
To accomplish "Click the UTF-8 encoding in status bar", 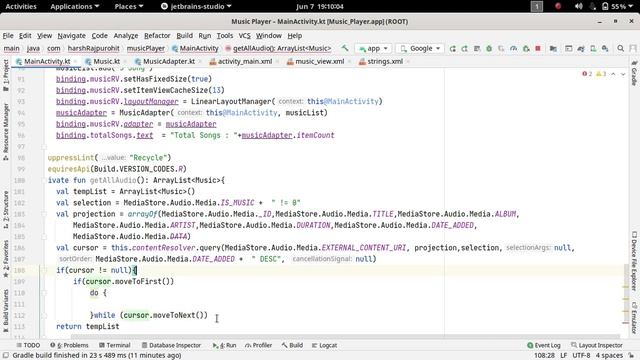I will [581, 356].
